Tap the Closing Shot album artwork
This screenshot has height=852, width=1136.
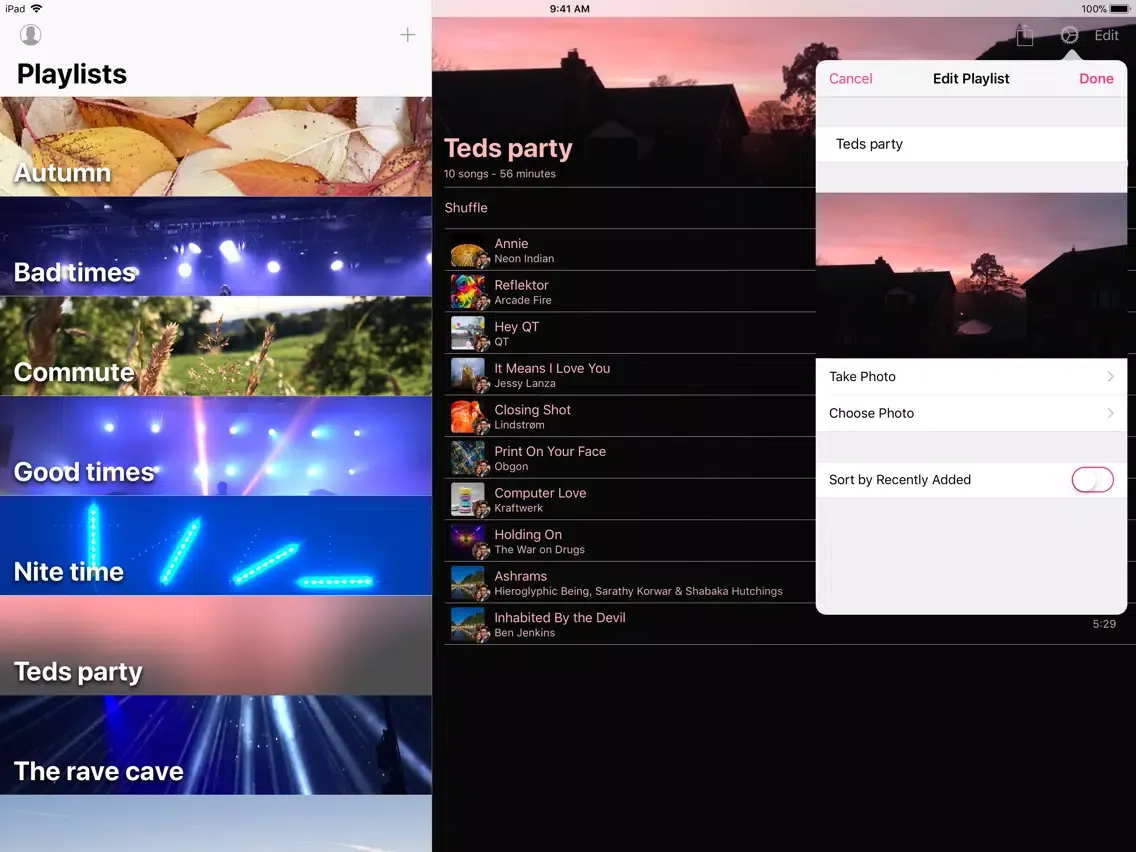[x=468, y=417]
